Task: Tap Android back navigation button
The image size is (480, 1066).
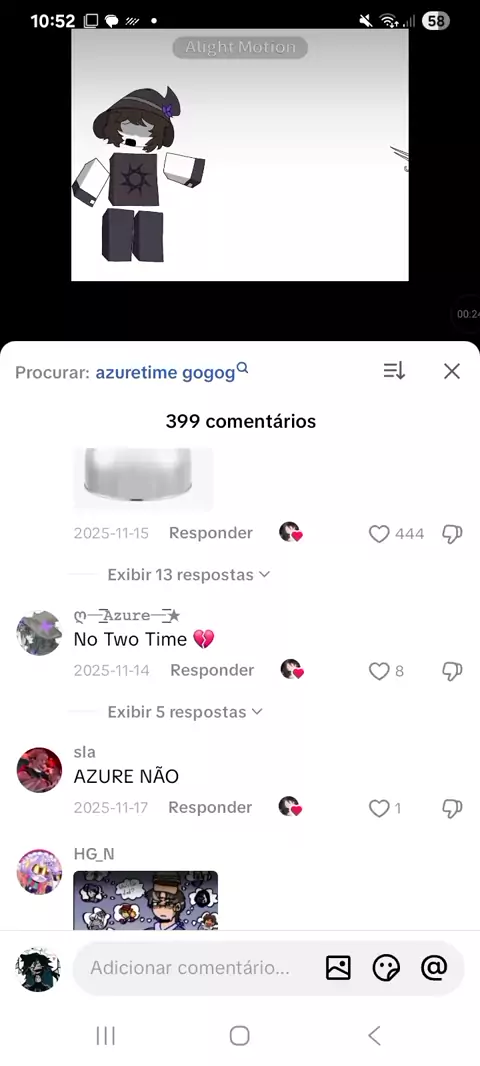Action: click(374, 1035)
